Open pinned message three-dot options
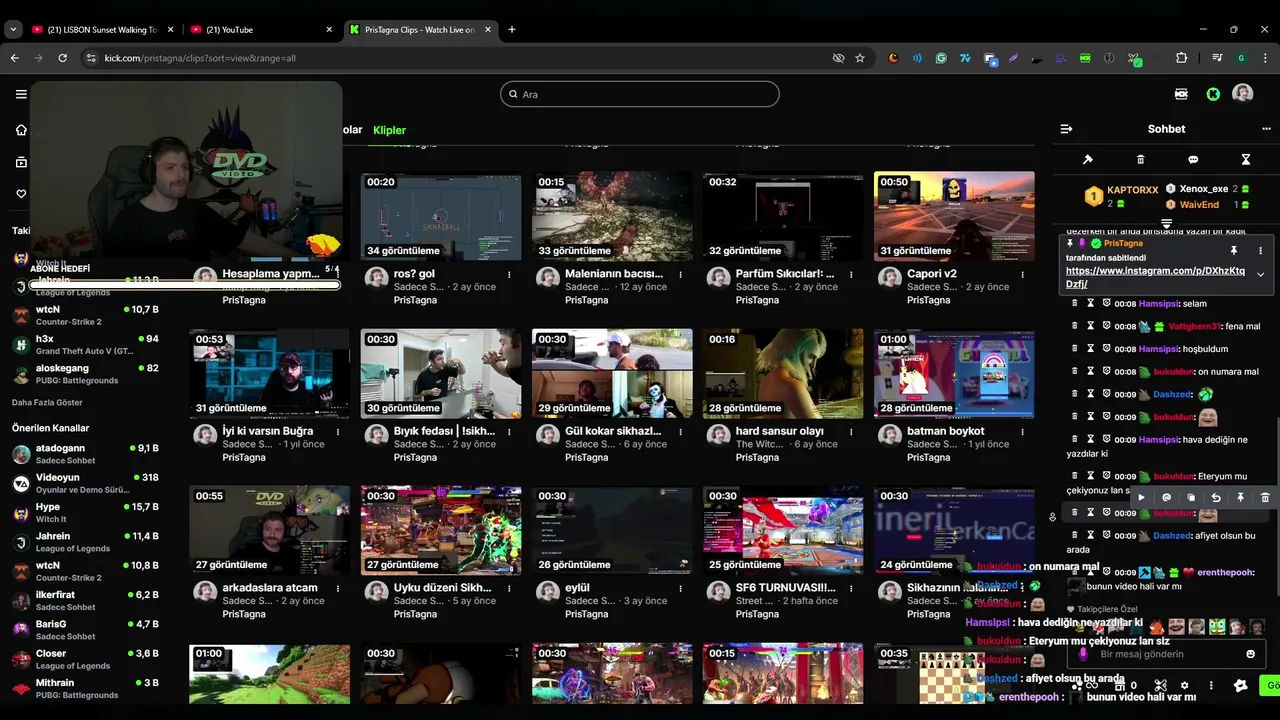This screenshot has width=1280, height=720. tap(1260, 250)
